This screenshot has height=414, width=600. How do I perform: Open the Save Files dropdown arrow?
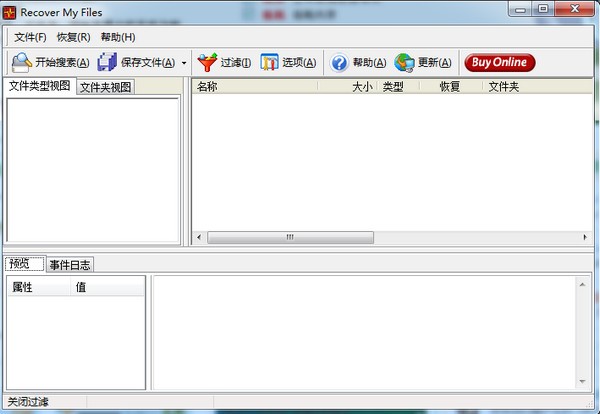click(x=184, y=63)
